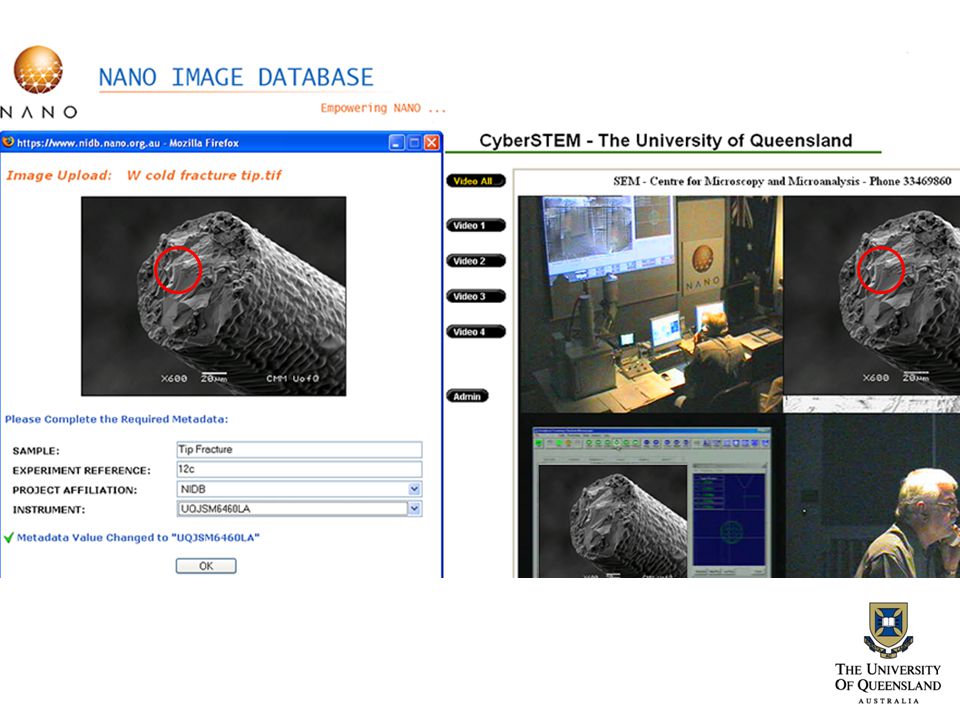Select the Video All button

point(476,181)
